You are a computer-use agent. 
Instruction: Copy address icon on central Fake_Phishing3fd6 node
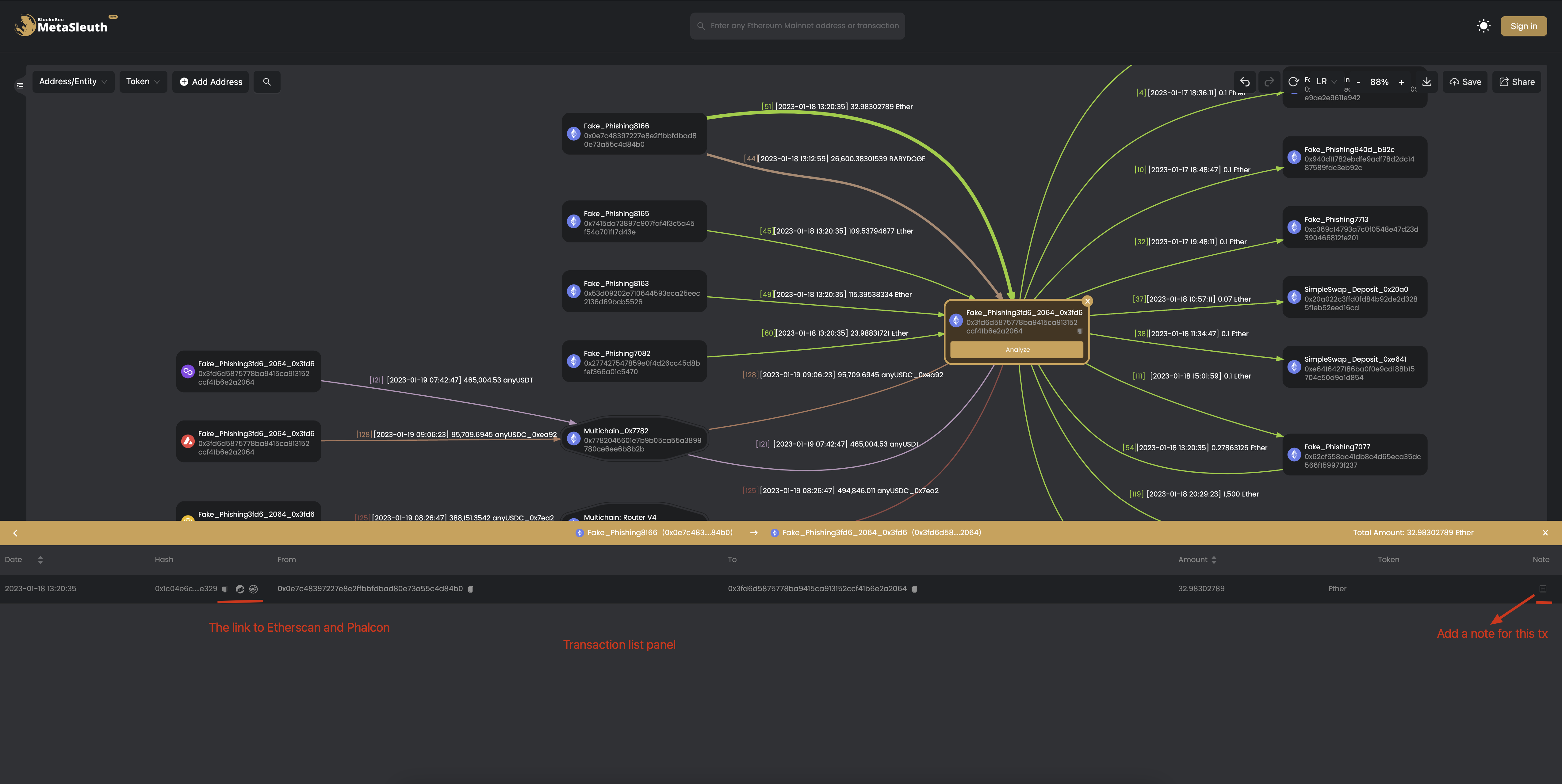click(x=1079, y=331)
